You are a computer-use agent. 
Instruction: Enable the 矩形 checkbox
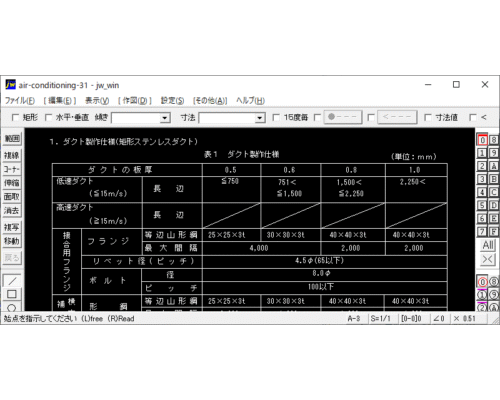pyautogui.click(x=15, y=117)
